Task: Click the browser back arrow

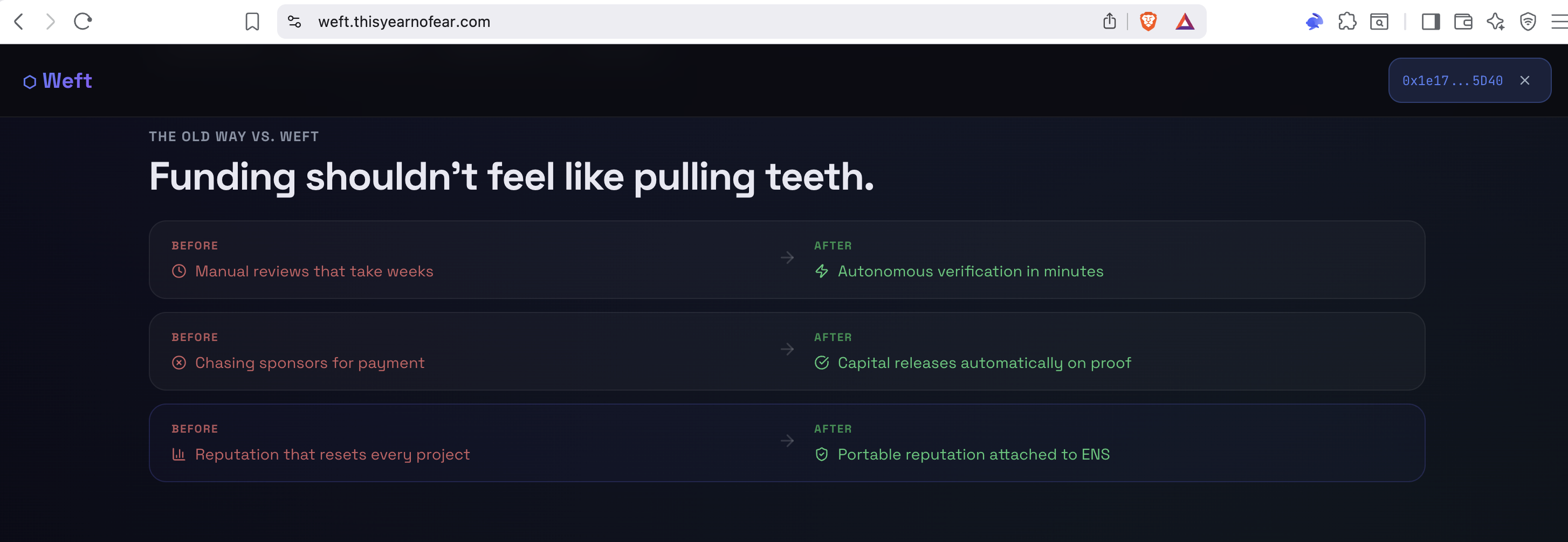Action: [19, 22]
